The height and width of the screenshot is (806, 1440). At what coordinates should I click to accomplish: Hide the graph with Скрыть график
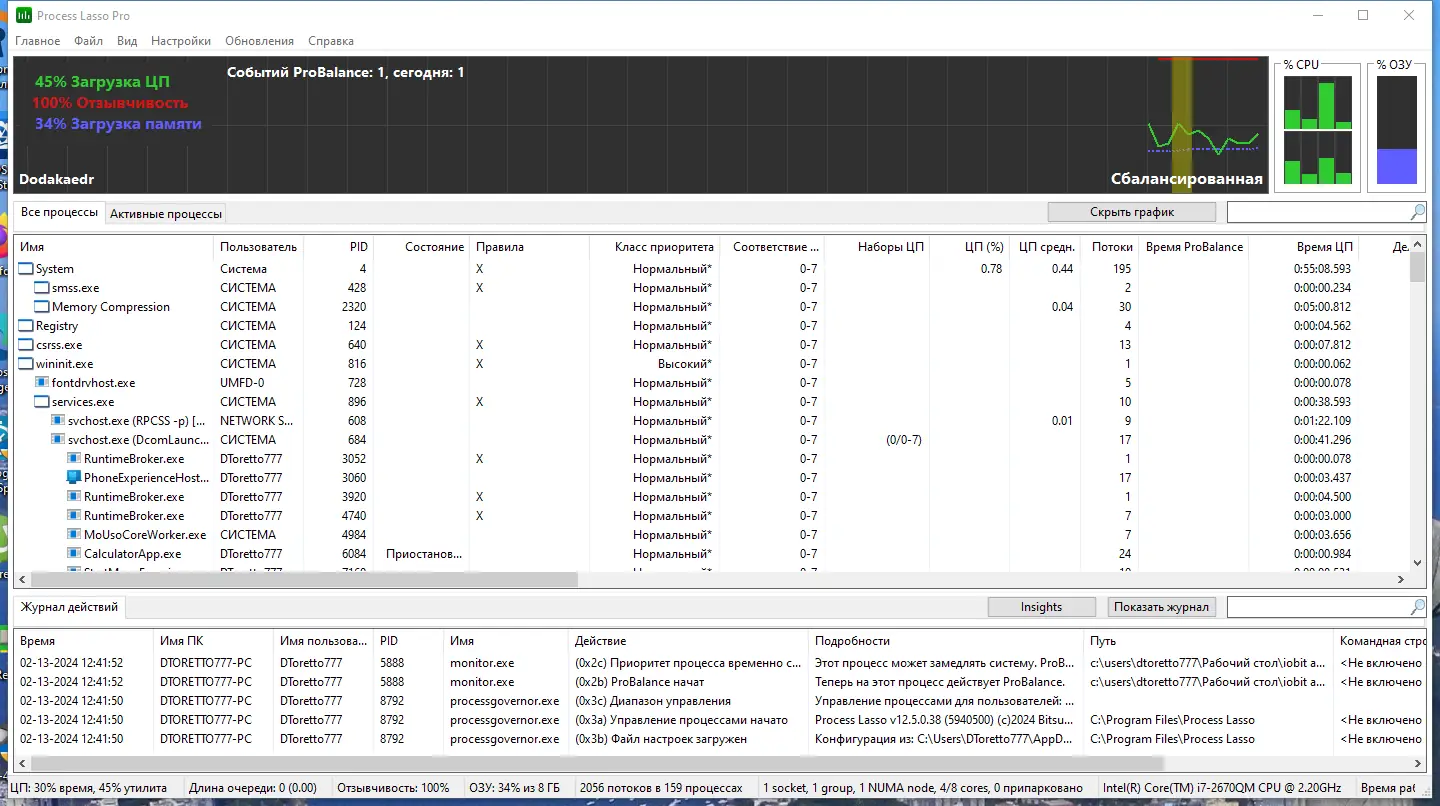[1132, 212]
